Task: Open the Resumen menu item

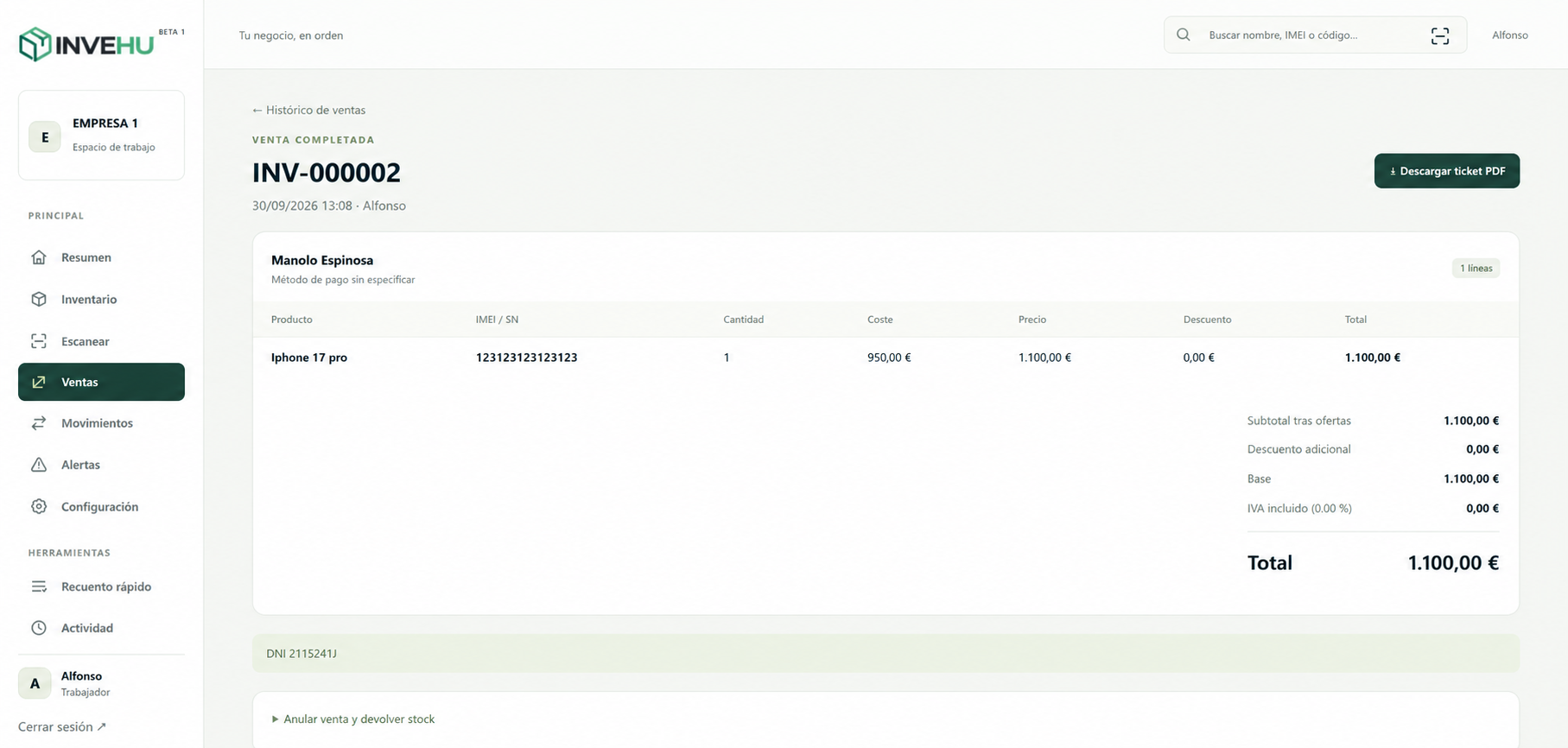Action: (101, 257)
